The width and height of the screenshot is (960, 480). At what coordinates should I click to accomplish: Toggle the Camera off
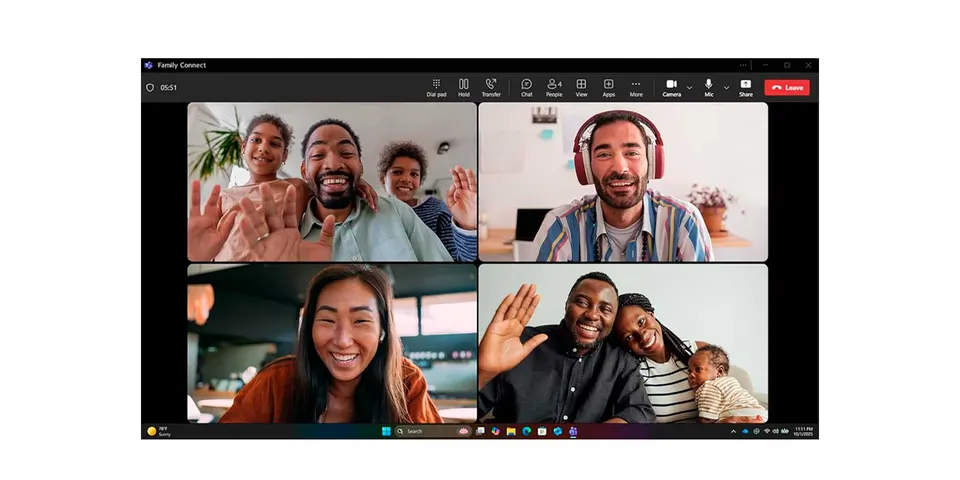pyautogui.click(x=672, y=88)
